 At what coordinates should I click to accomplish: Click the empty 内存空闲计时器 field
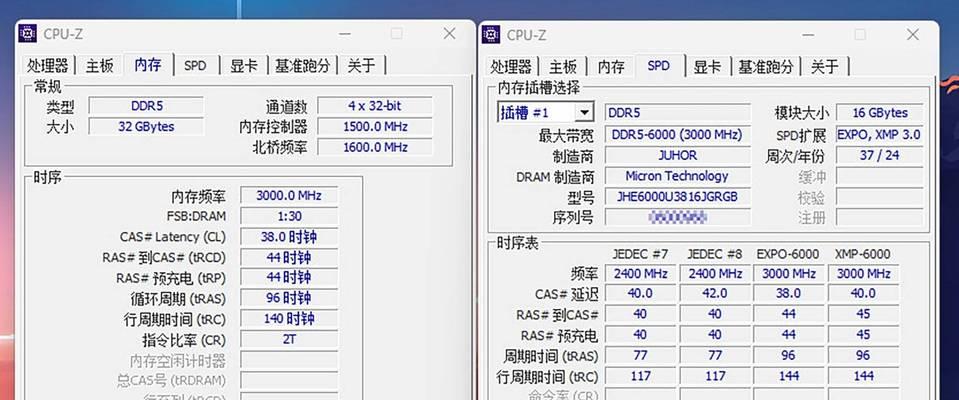pyautogui.click(x=289, y=360)
